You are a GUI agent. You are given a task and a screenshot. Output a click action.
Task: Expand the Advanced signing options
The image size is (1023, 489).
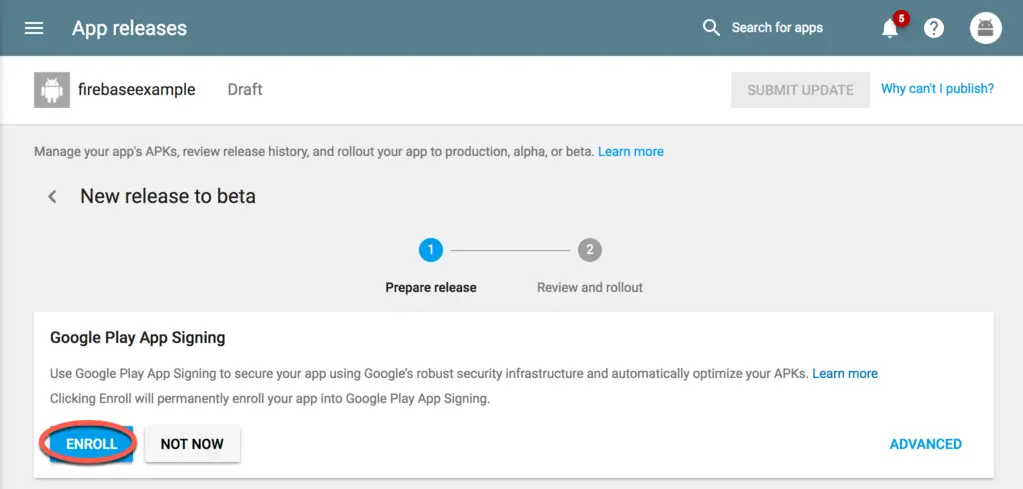[x=925, y=444]
